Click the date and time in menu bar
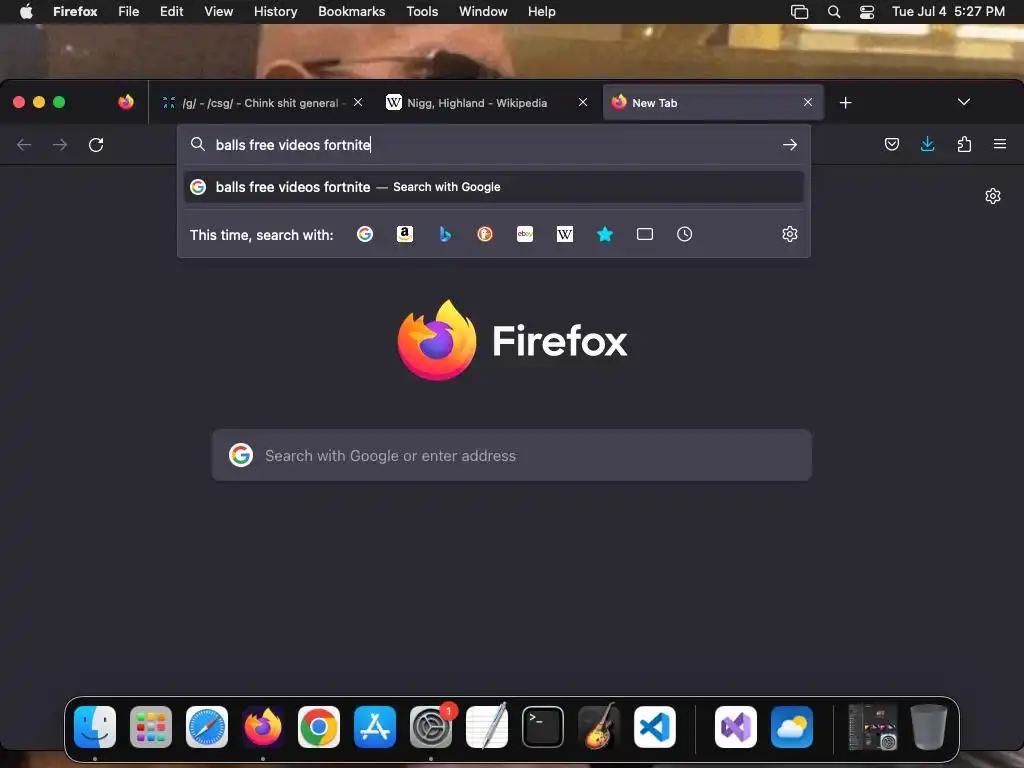Screen dimensions: 1024x768 coord(948,12)
